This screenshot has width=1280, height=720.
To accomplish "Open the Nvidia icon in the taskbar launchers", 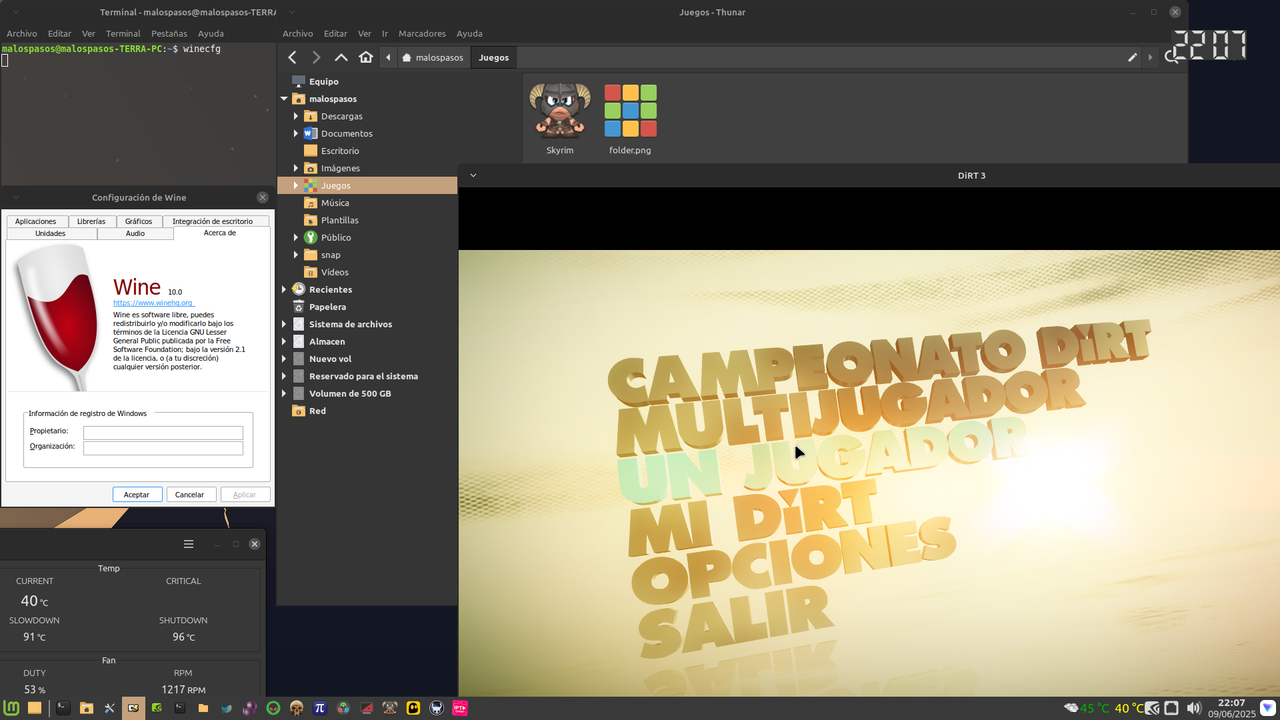I will pyautogui.click(x=157, y=708).
